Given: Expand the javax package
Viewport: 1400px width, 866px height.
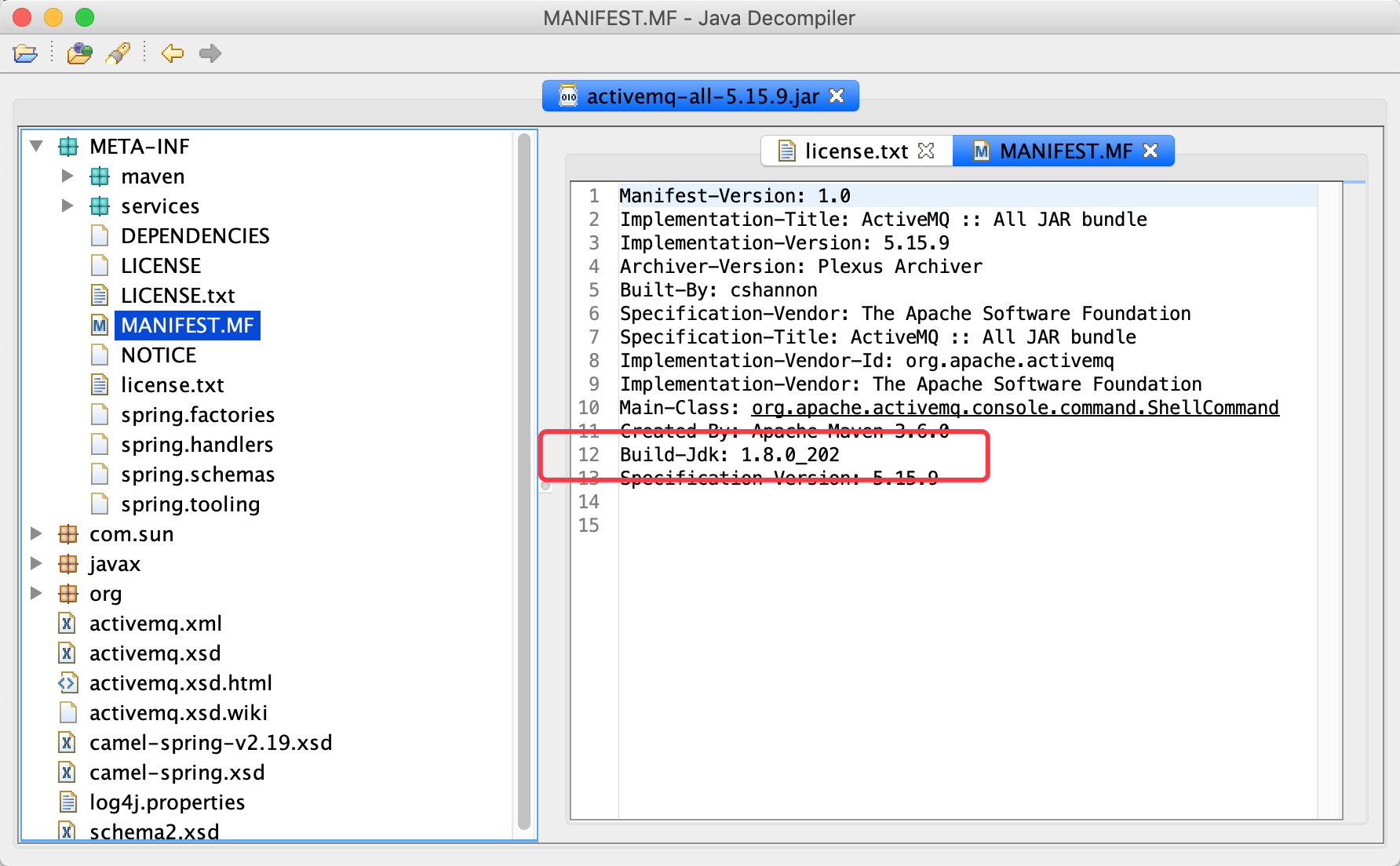Looking at the screenshot, I should point(36,563).
